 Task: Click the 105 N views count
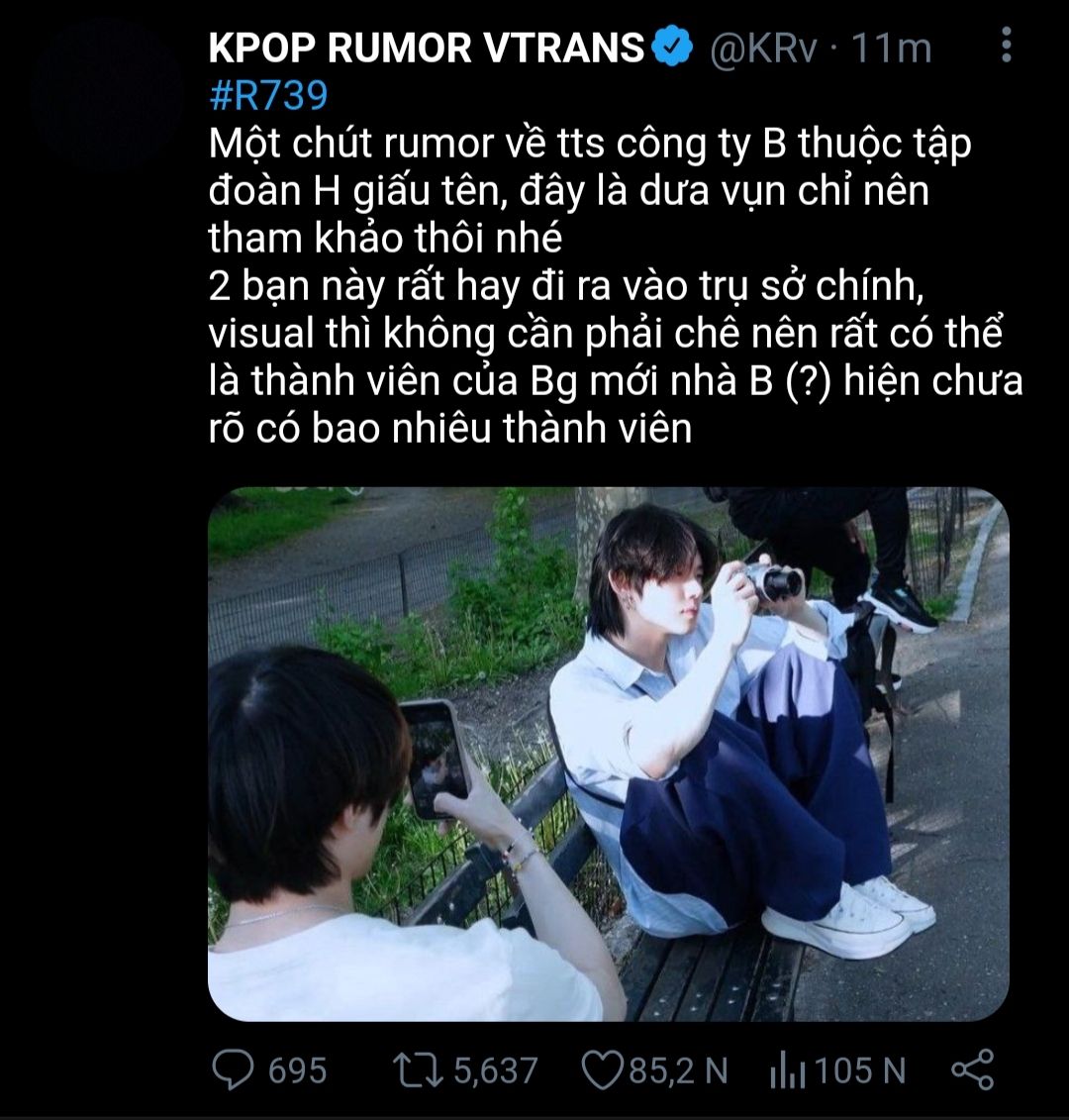click(x=859, y=1070)
